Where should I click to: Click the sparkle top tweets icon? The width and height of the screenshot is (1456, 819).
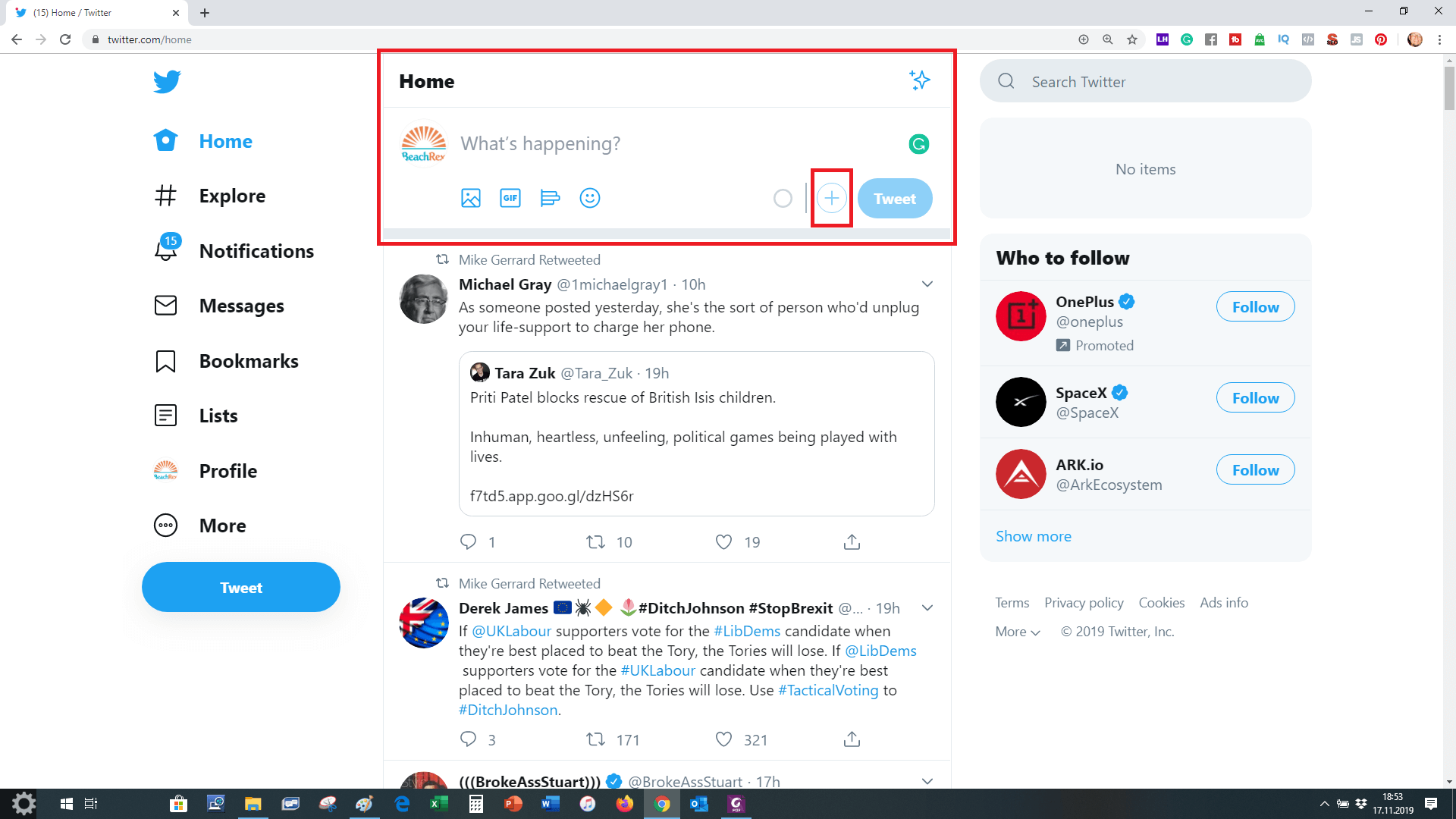click(x=919, y=80)
